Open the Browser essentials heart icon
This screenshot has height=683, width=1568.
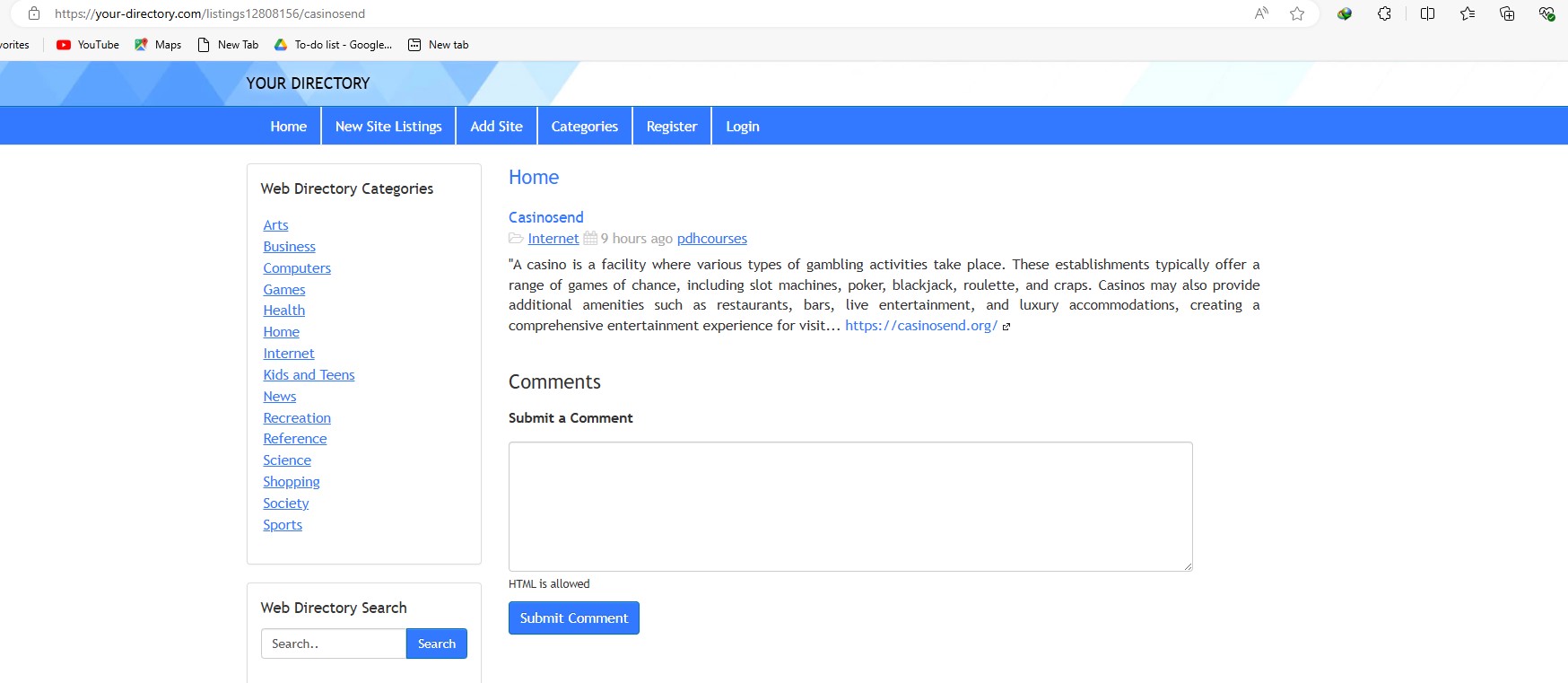point(1546,13)
